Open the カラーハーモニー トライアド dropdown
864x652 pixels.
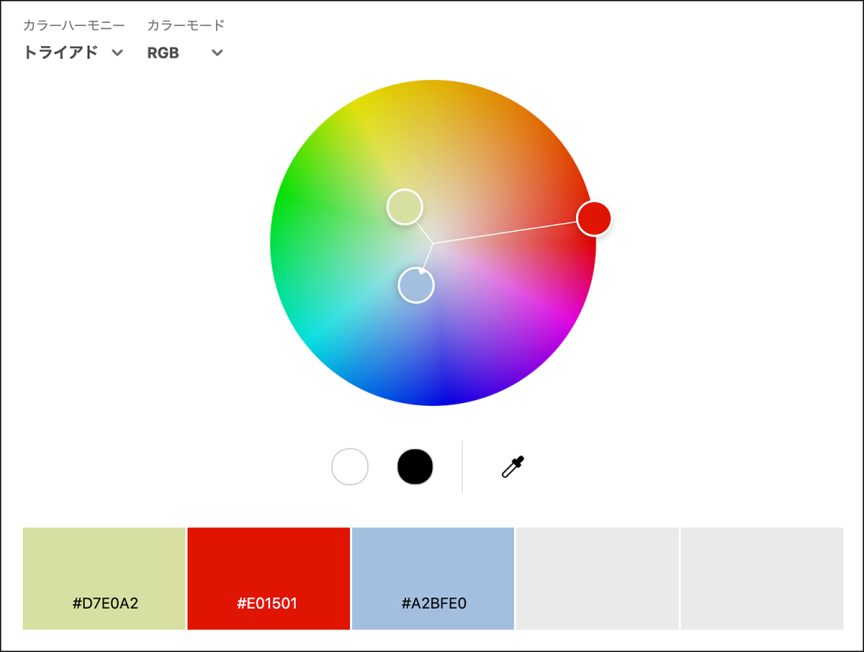click(73, 53)
